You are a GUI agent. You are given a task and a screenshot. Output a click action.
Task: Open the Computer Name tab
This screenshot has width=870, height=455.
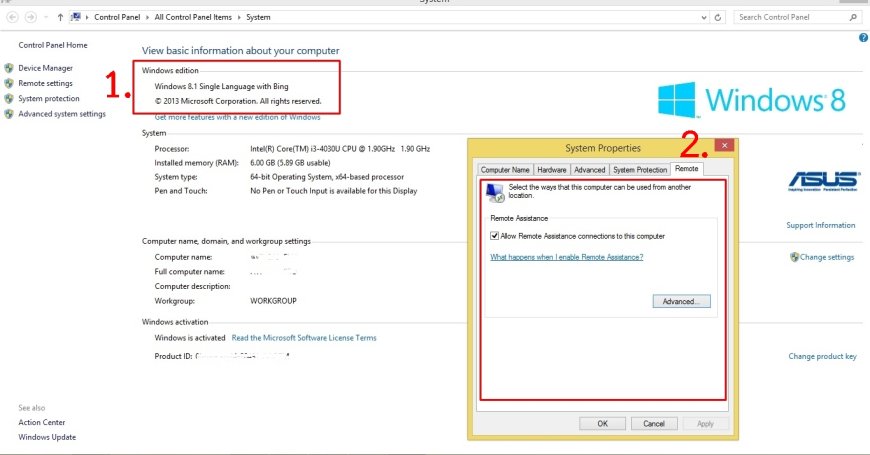505,170
